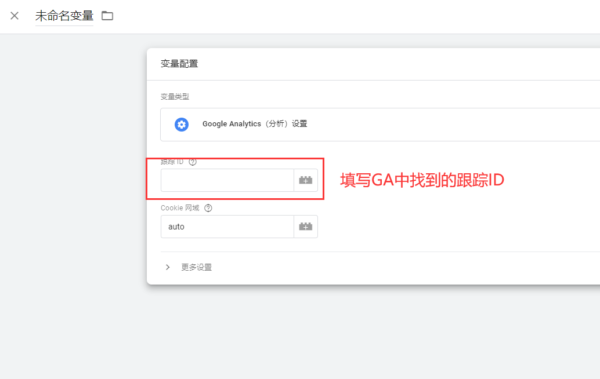This screenshot has width=600, height=379.
Task: Focus the 跟踪 ID input field
Action: coord(227,180)
